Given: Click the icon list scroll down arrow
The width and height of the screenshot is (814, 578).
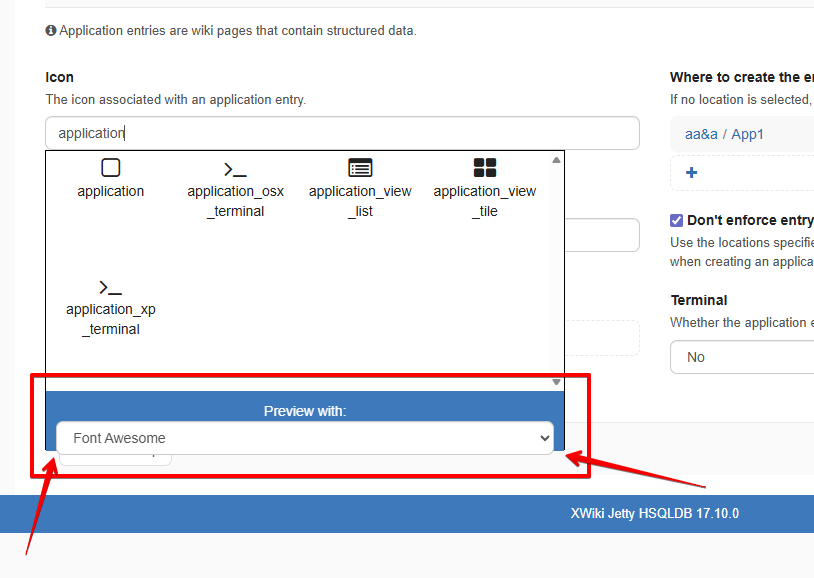Looking at the screenshot, I should point(557,382).
